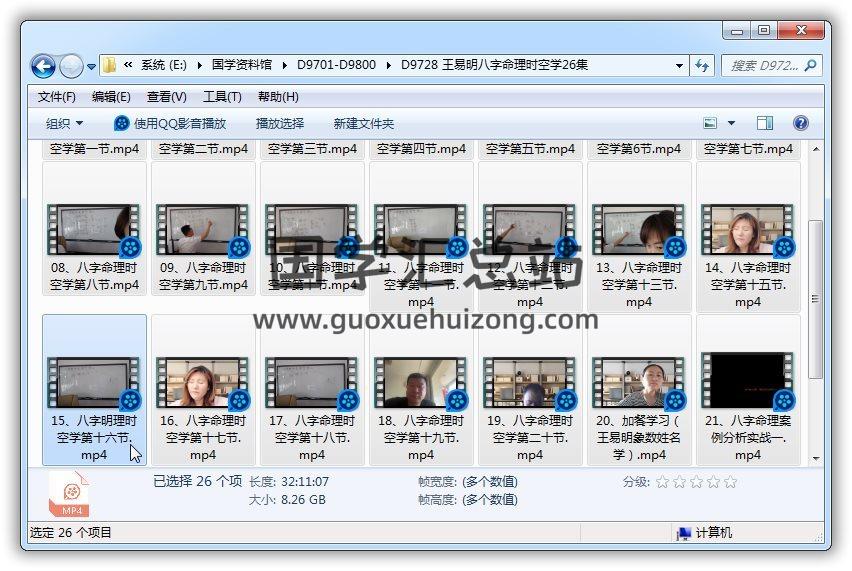Expand the address bar history dropdown arrow
852x571 pixels.
pyautogui.click(x=679, y=66)
